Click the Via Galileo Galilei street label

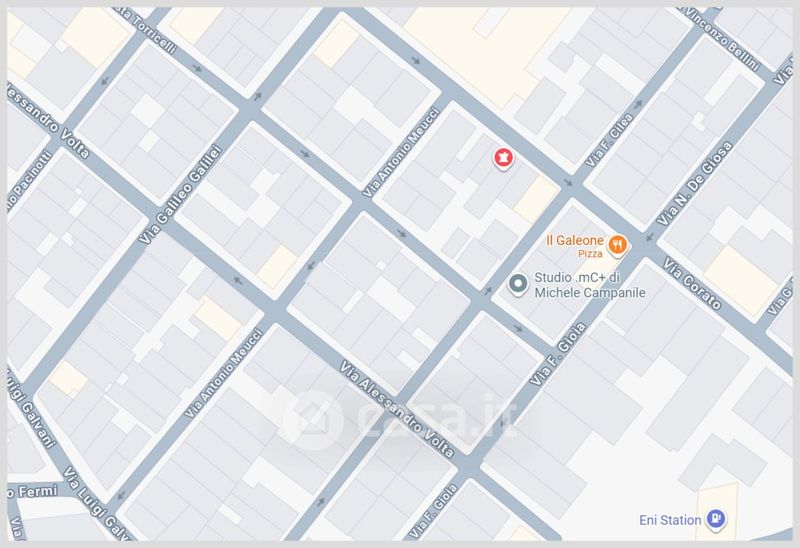tap(181, 194)
